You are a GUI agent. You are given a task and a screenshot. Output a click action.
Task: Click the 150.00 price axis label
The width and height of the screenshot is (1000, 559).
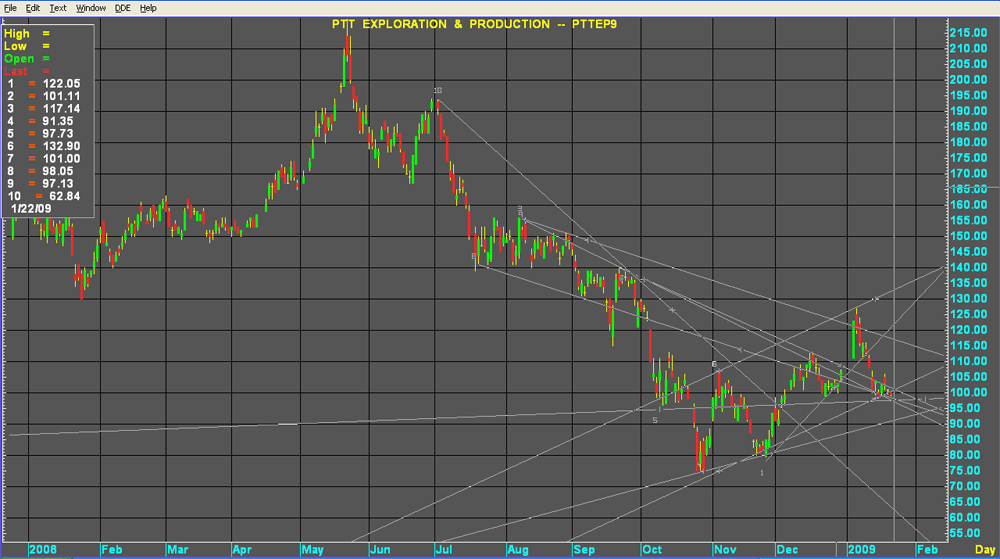tap(968, 236)
